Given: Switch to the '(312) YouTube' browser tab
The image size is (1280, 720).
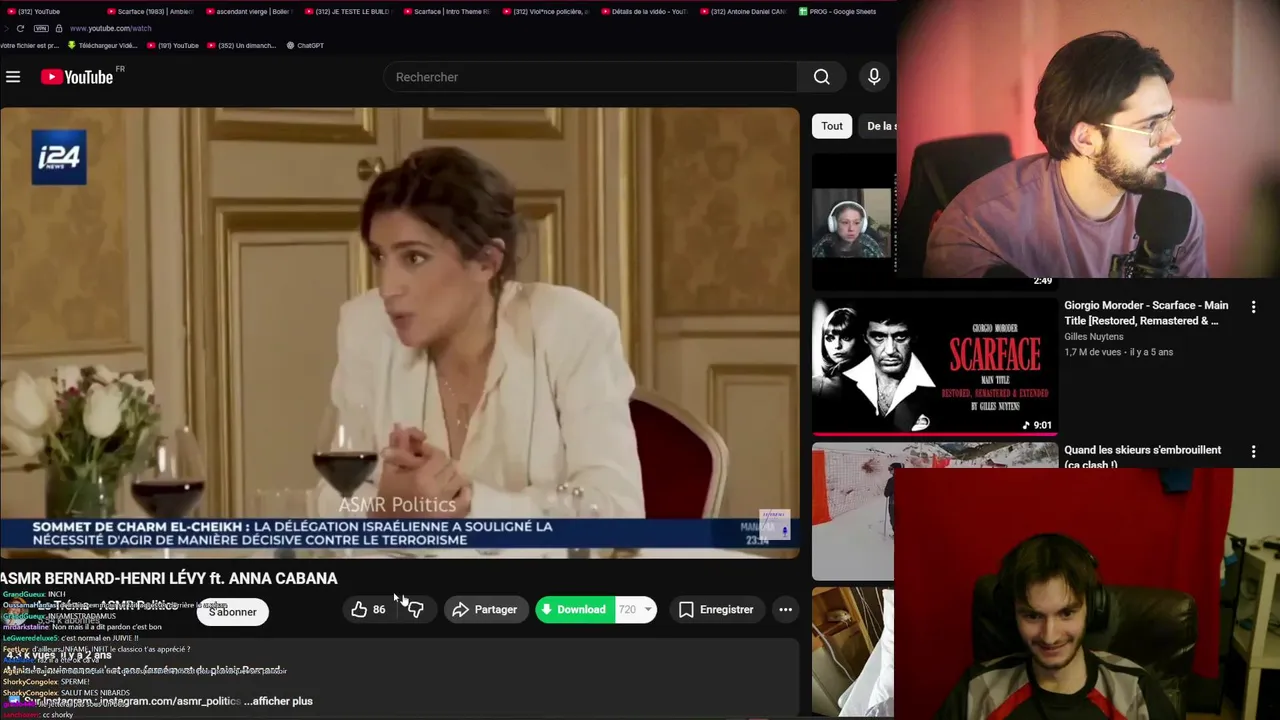Looking at the screenshot, I should pyautogui.click(x=34, y=11).
